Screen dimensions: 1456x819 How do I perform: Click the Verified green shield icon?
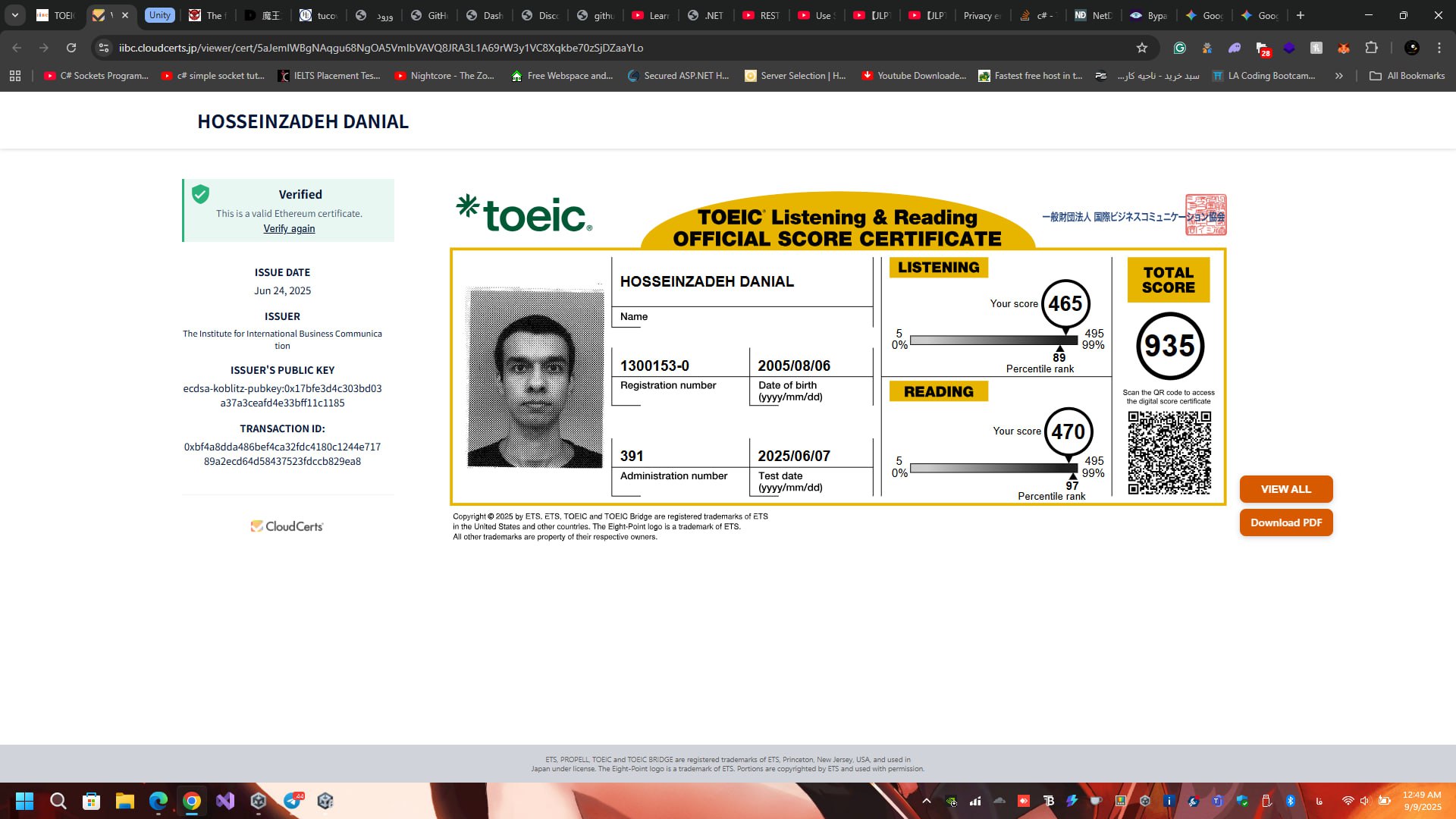(200, 194)
